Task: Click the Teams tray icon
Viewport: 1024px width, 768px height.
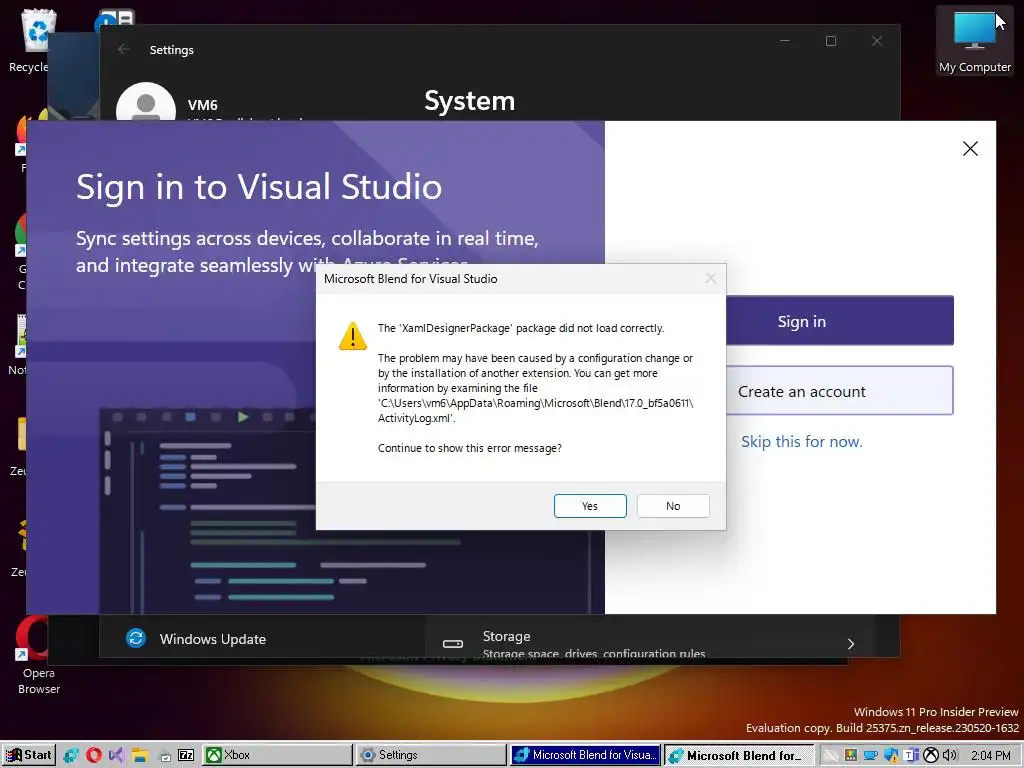Action: coord(911,755)
